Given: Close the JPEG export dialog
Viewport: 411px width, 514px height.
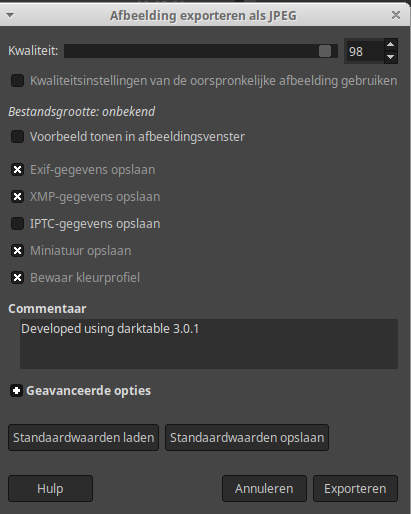Looking at the screenshot, I should 396,15.
